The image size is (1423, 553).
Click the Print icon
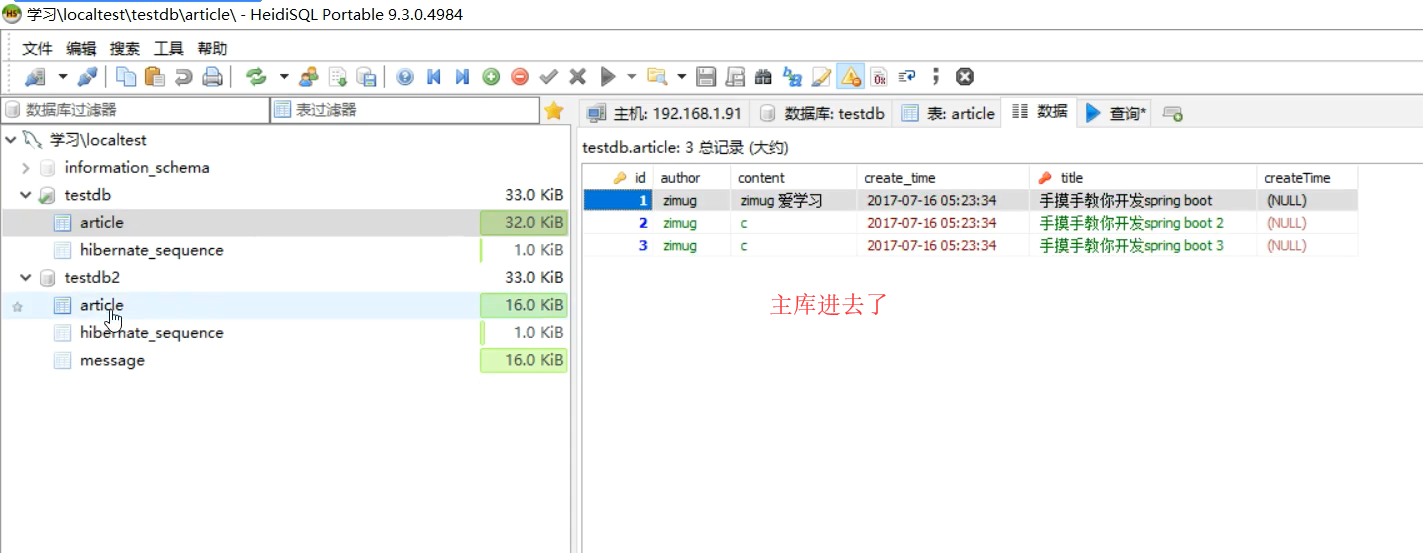212,76
